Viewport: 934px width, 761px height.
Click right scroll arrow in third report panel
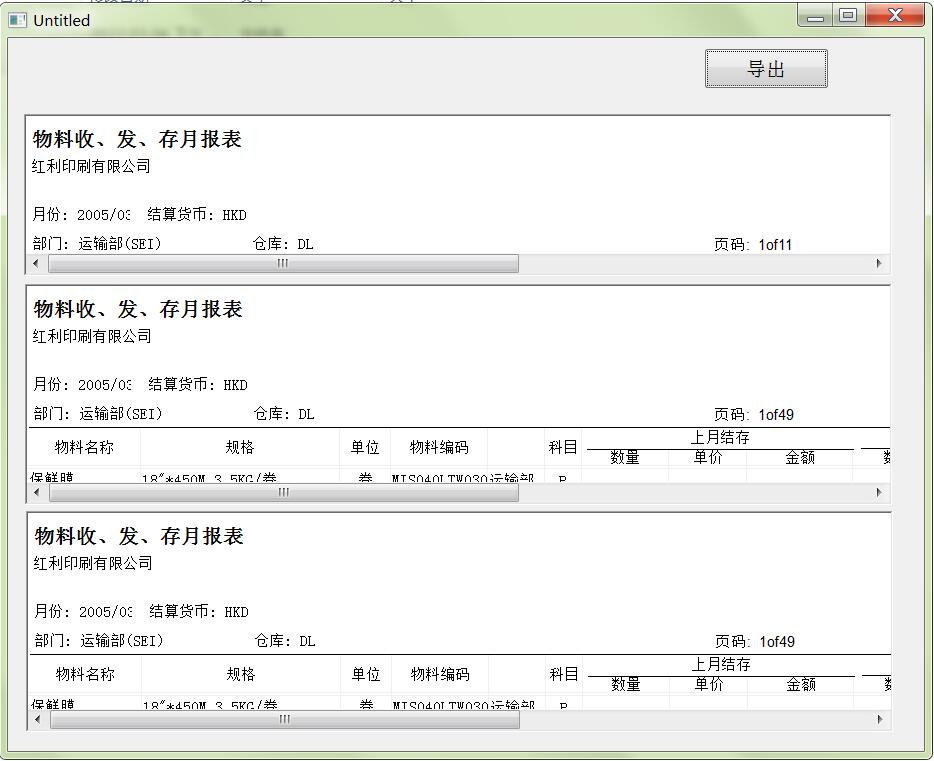pos(880,719)
